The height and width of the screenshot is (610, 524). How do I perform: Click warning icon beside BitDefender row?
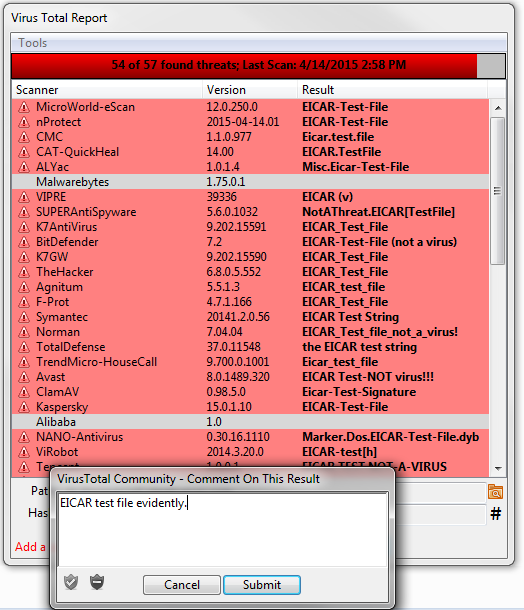point(24,242)
